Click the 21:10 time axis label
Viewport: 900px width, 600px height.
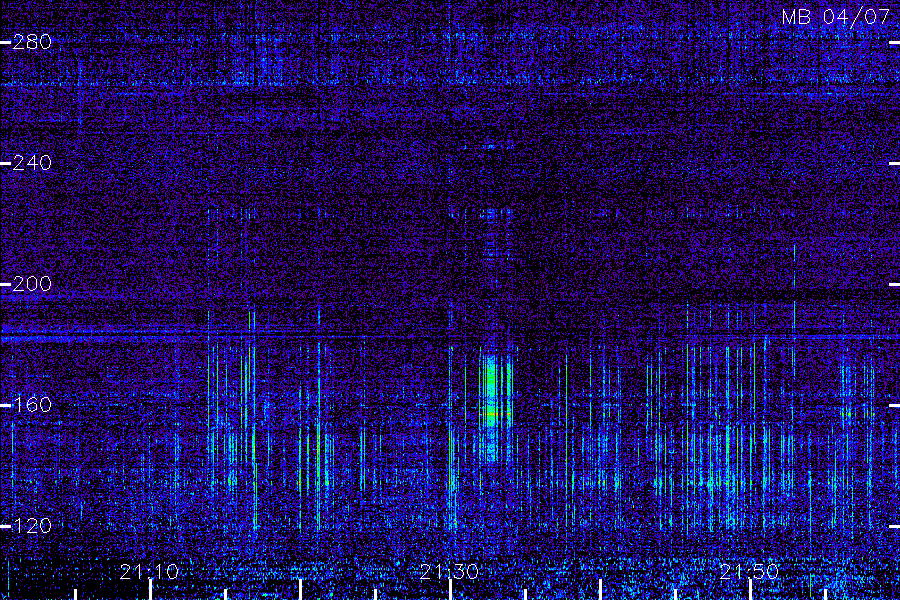(149, 572)
